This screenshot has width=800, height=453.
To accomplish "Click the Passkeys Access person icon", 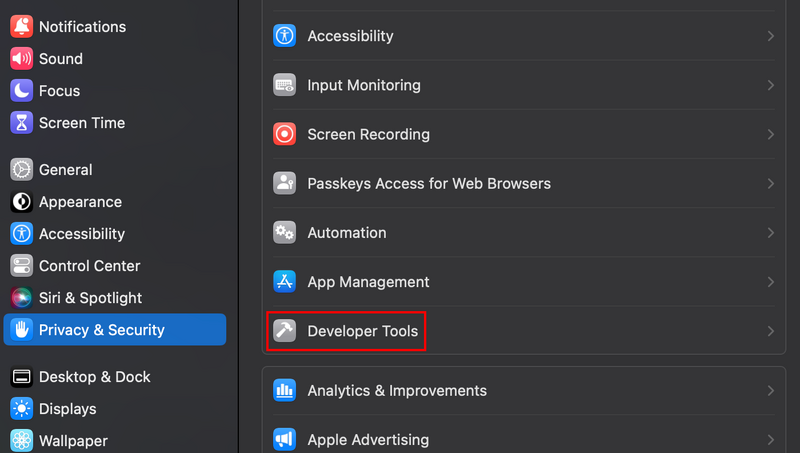I will 284,183.
